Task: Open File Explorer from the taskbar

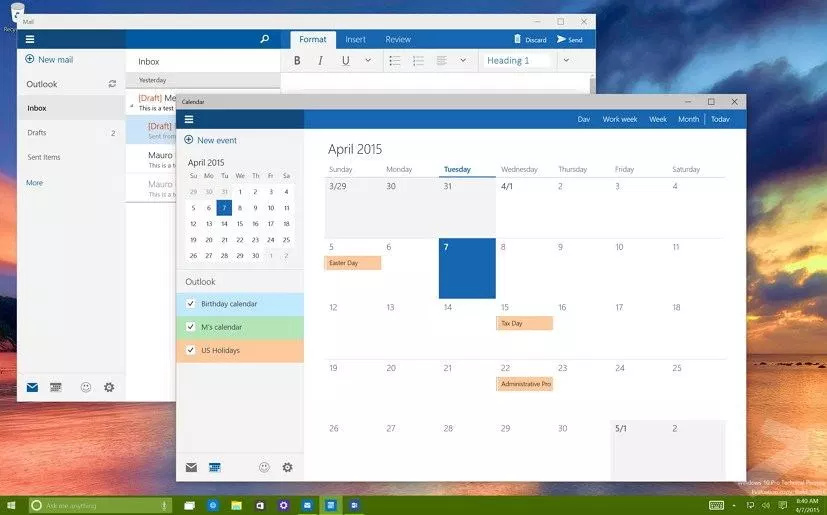Action: tap(236, 506)
